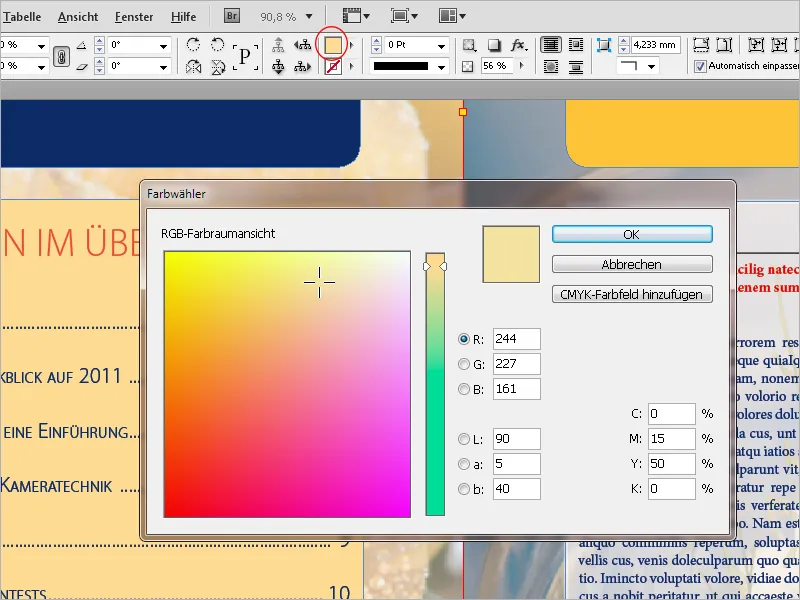Open the Ansicht menu

[78, 17]
